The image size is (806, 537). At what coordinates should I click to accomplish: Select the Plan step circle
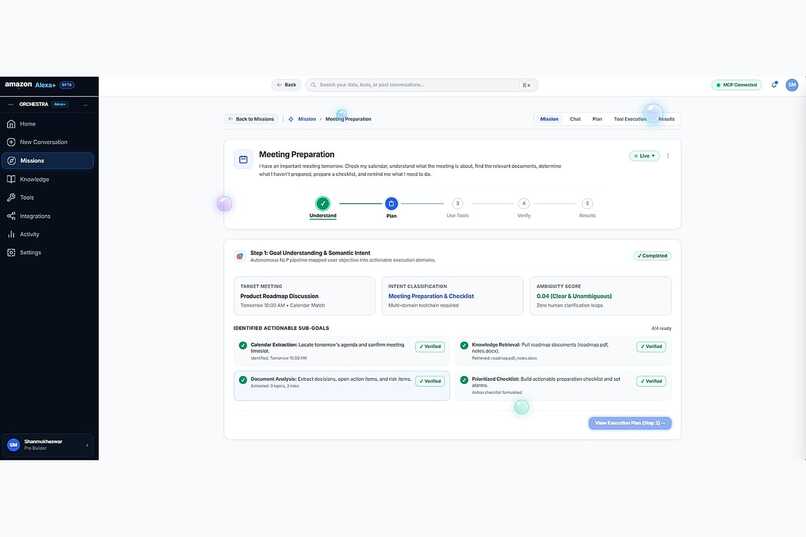tap(391, 203)
